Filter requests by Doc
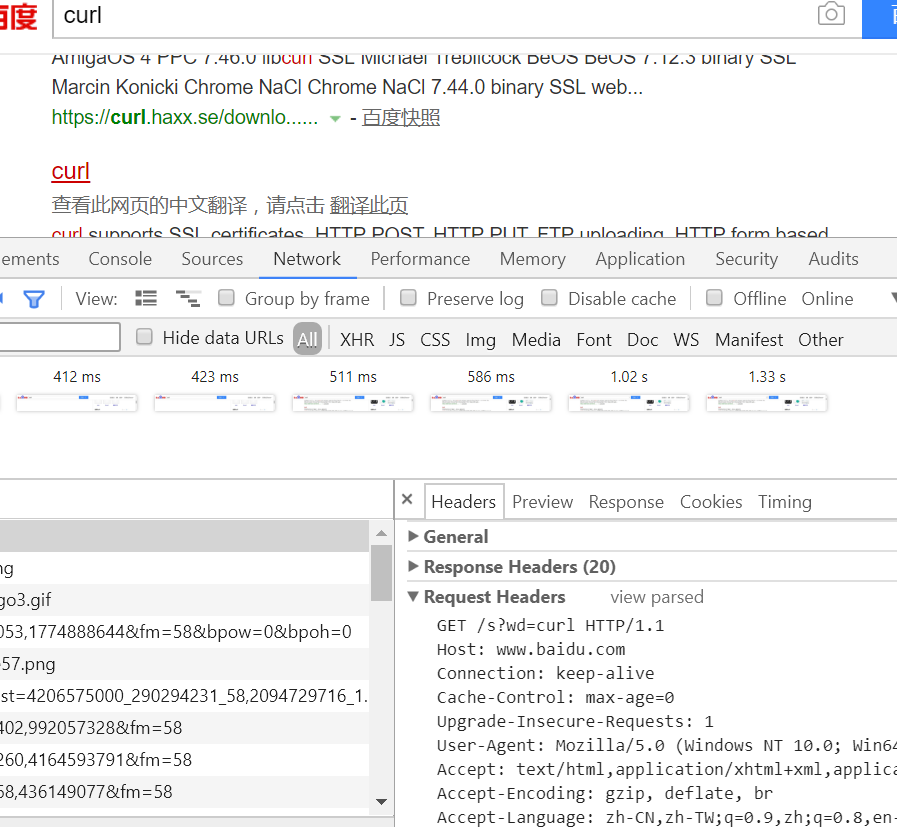Viewport: 897px width, 827px height. pos(642,340)
